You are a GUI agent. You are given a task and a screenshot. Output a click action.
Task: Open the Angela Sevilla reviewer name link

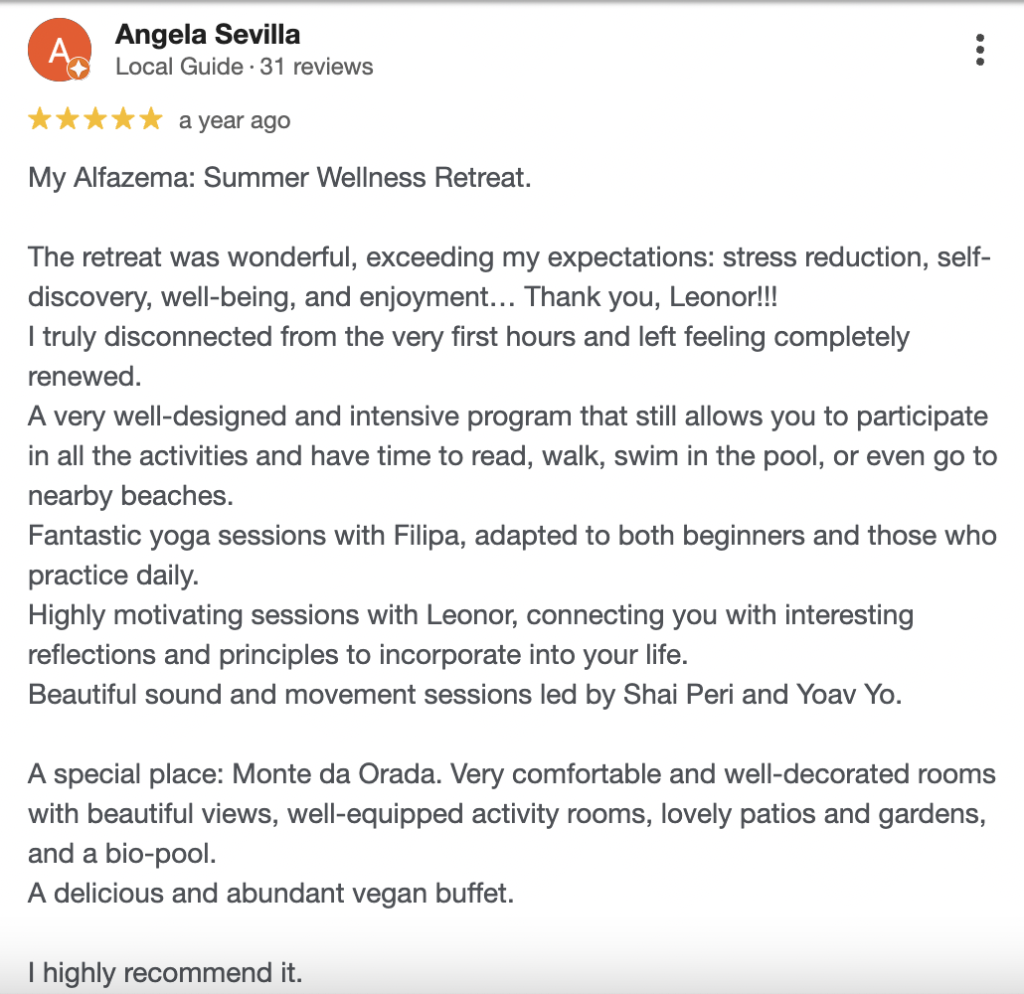pos(207,35)
